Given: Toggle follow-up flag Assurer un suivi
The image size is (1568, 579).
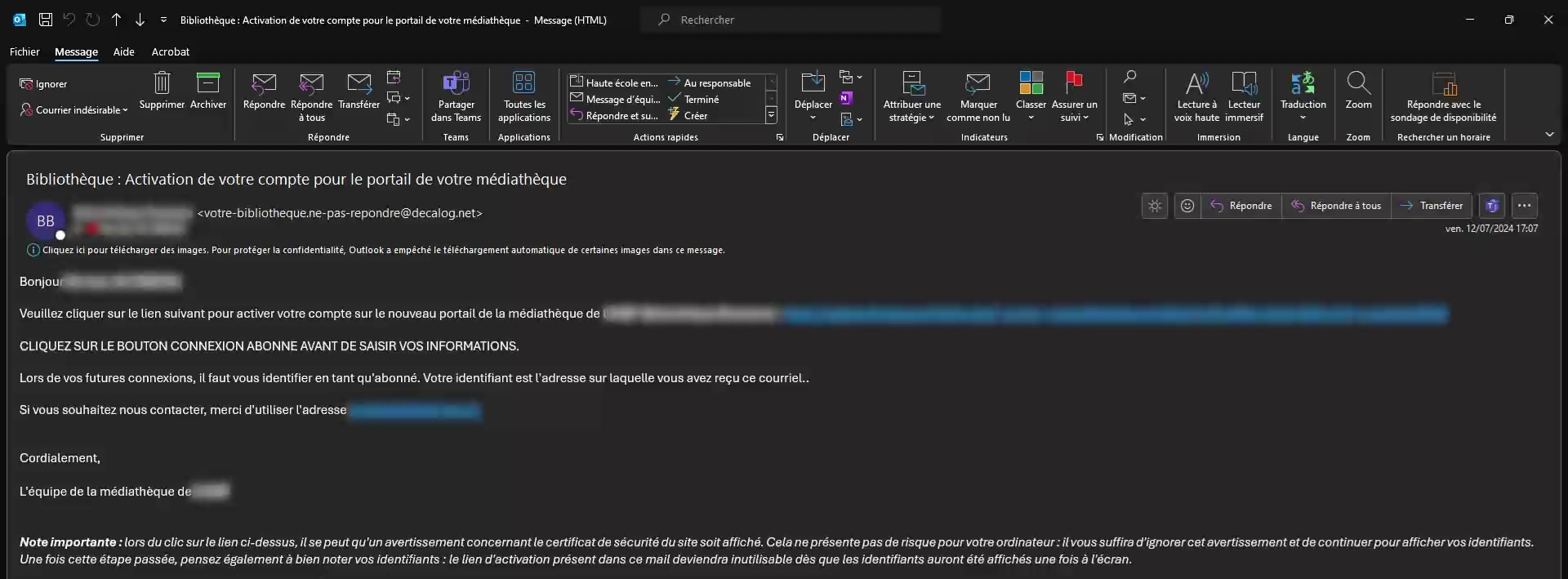Looking at the screenshot, I should click(x=1074, y=84).
